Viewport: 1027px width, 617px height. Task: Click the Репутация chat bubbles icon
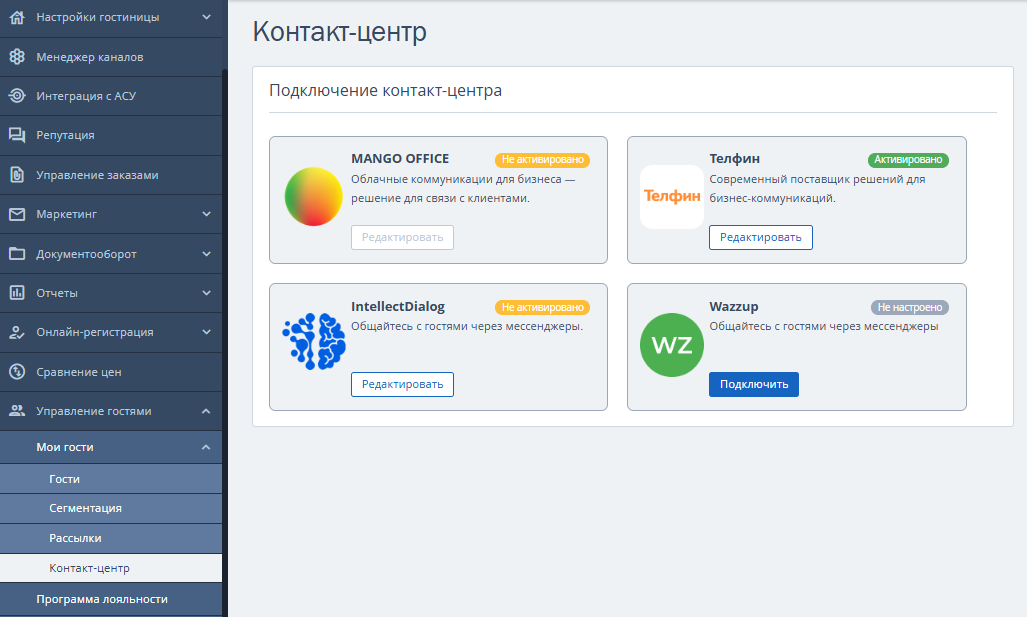[17, 135]
